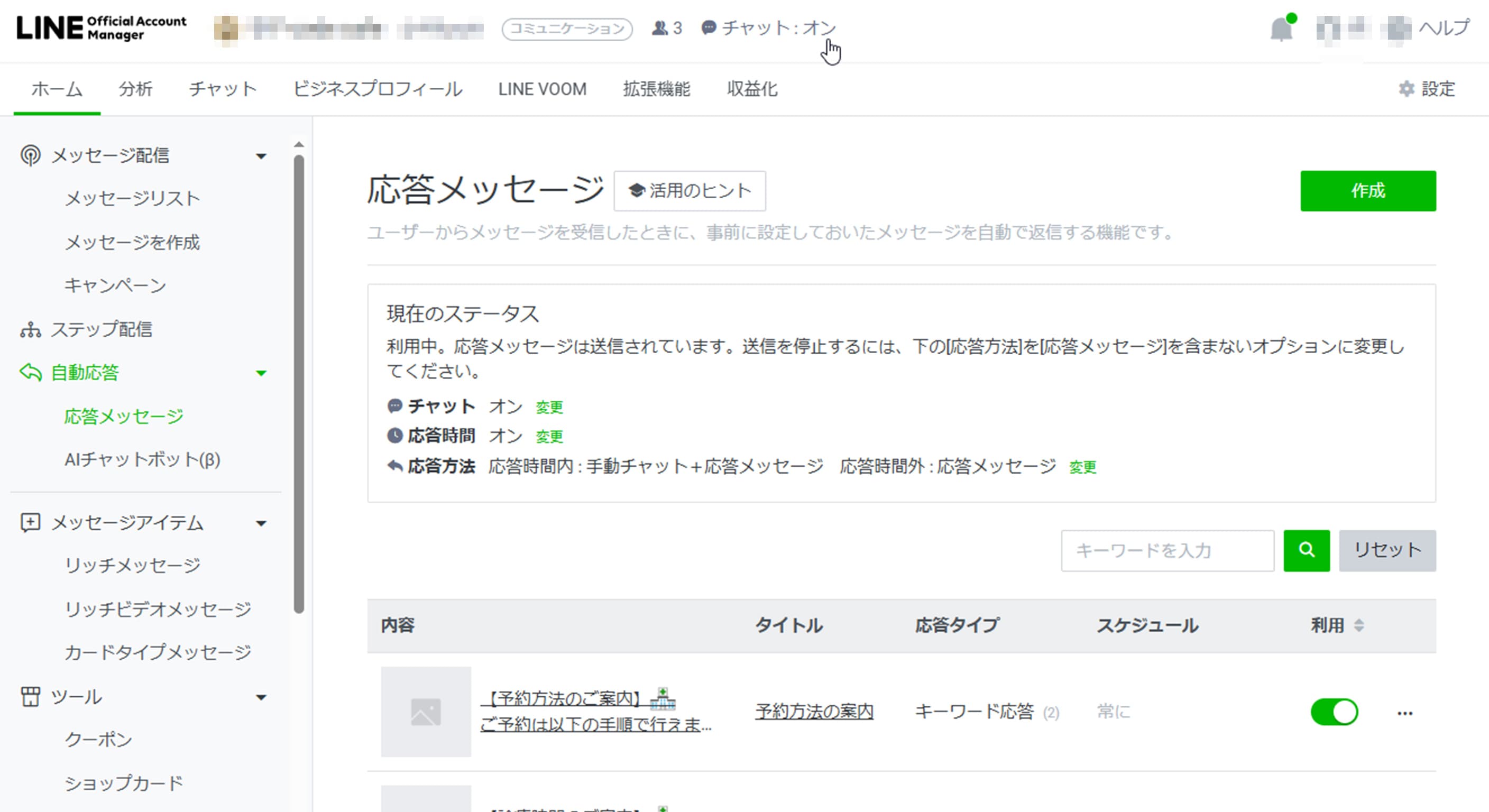1489x812 pixels.
Task: Open the LINE VOOM tab
Action: 542,89
